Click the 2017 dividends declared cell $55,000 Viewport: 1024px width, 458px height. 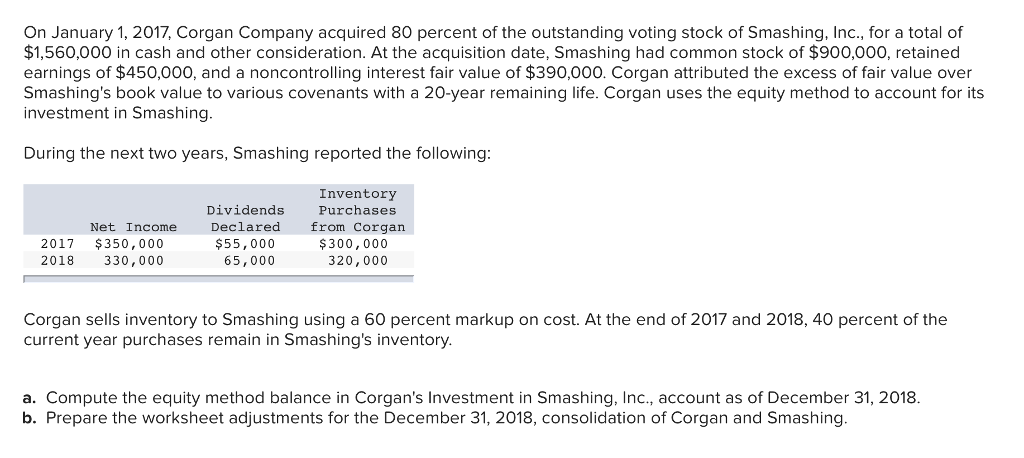[245, 243]
